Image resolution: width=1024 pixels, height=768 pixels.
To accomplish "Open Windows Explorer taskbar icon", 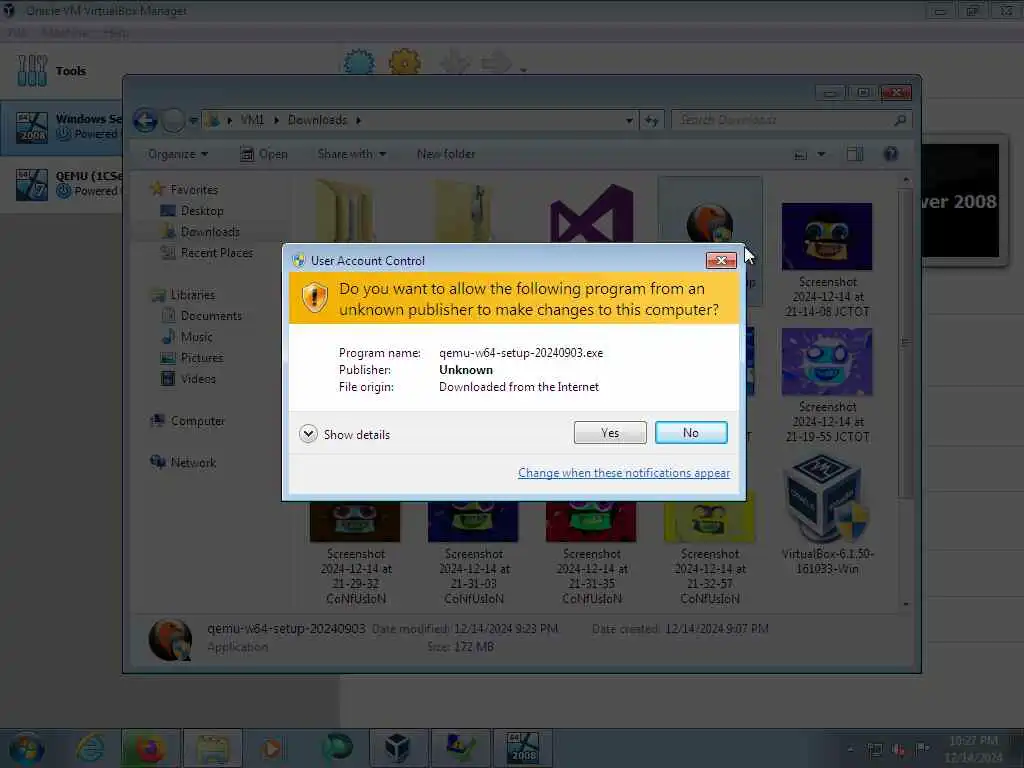I will (x=213, y=748).
